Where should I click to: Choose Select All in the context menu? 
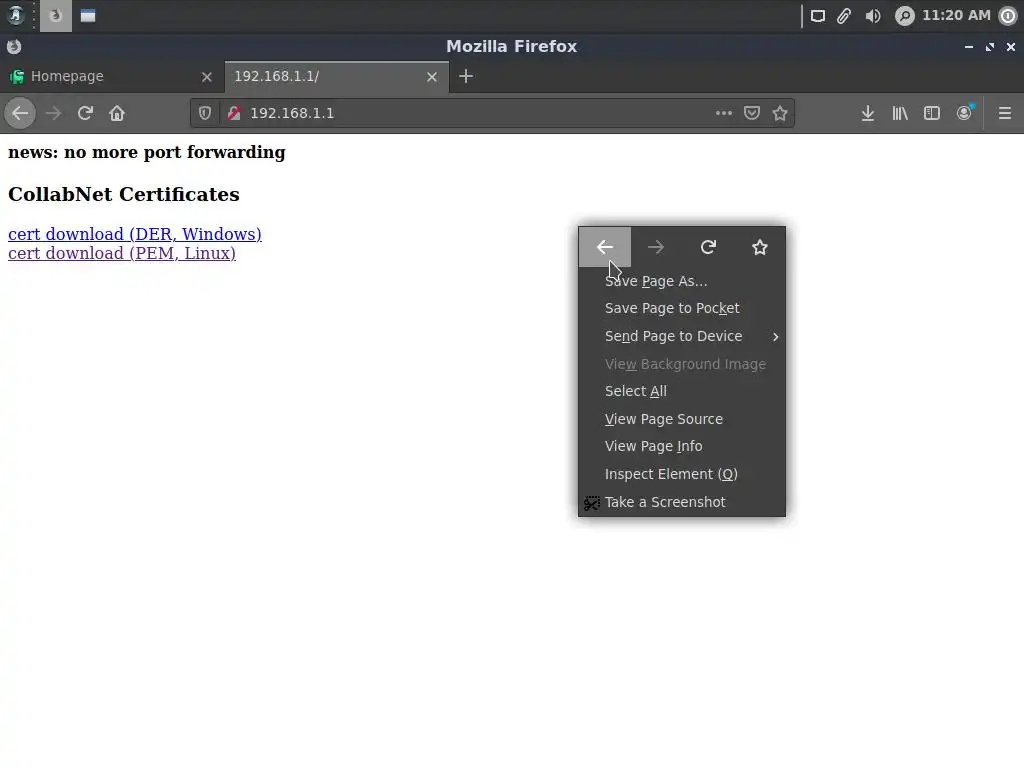682,391
